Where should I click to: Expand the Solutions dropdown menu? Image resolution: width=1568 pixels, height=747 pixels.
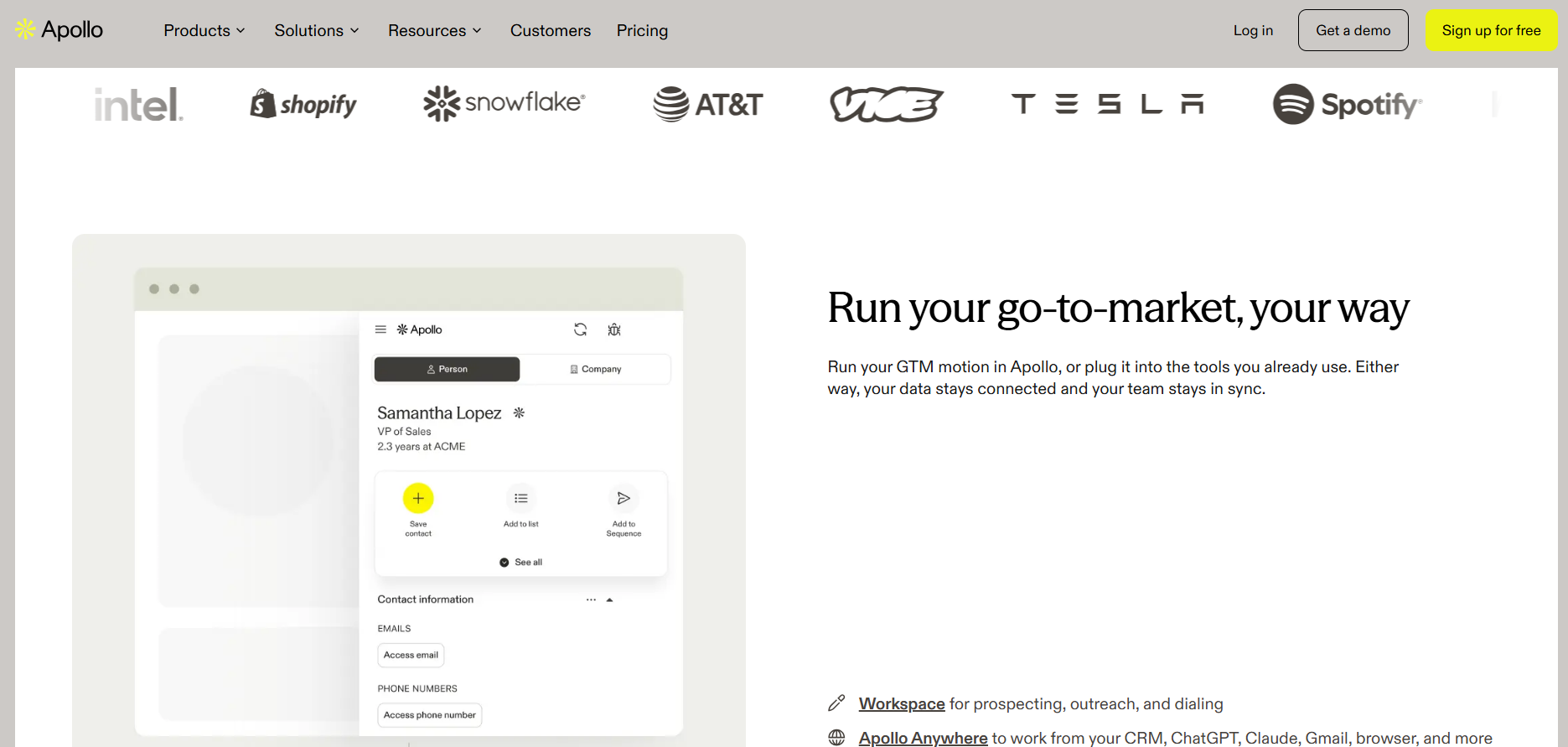(317, 30)
